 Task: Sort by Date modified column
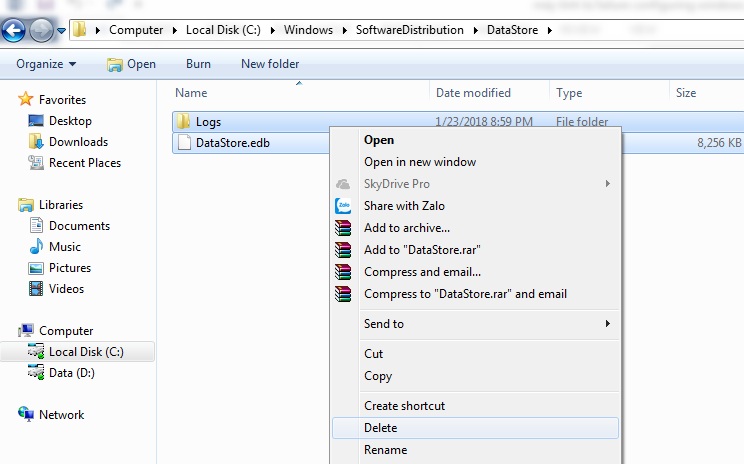(x=473, y=93)
